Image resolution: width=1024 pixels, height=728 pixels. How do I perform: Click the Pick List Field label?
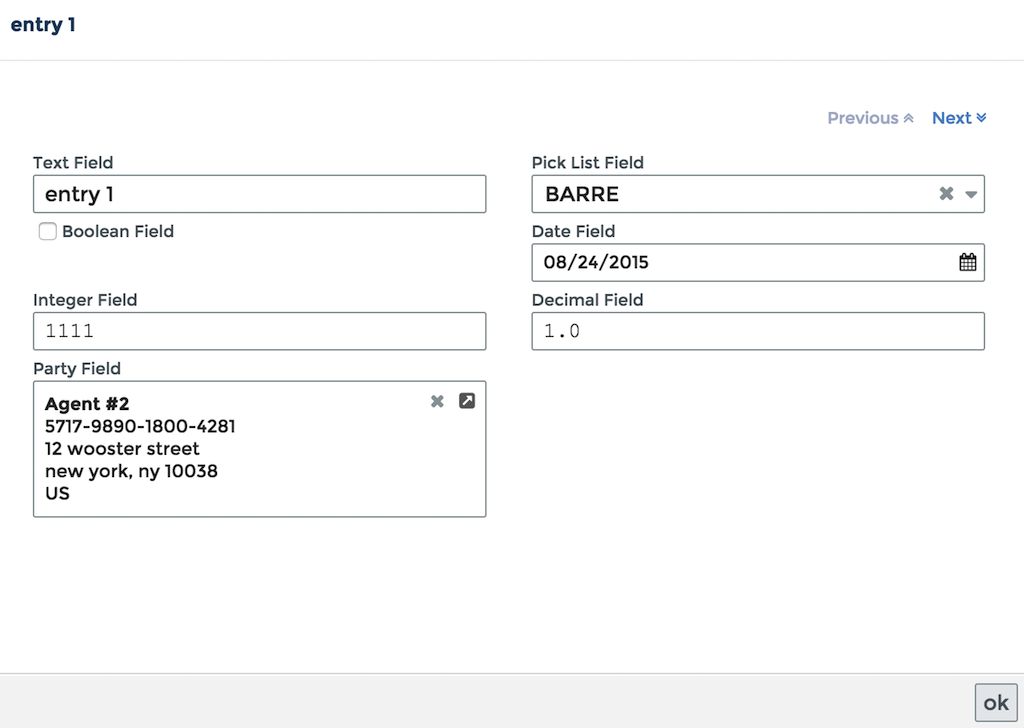pos(588,163)
